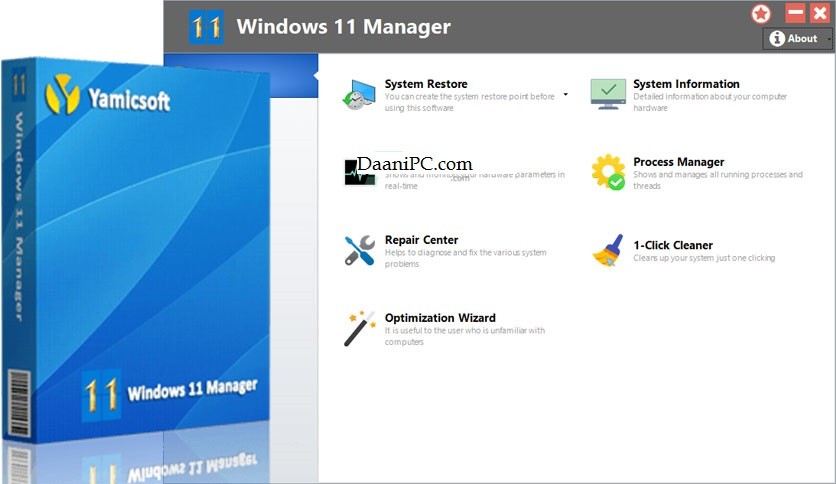Open System Information via its monitor icon

(608, 93)
